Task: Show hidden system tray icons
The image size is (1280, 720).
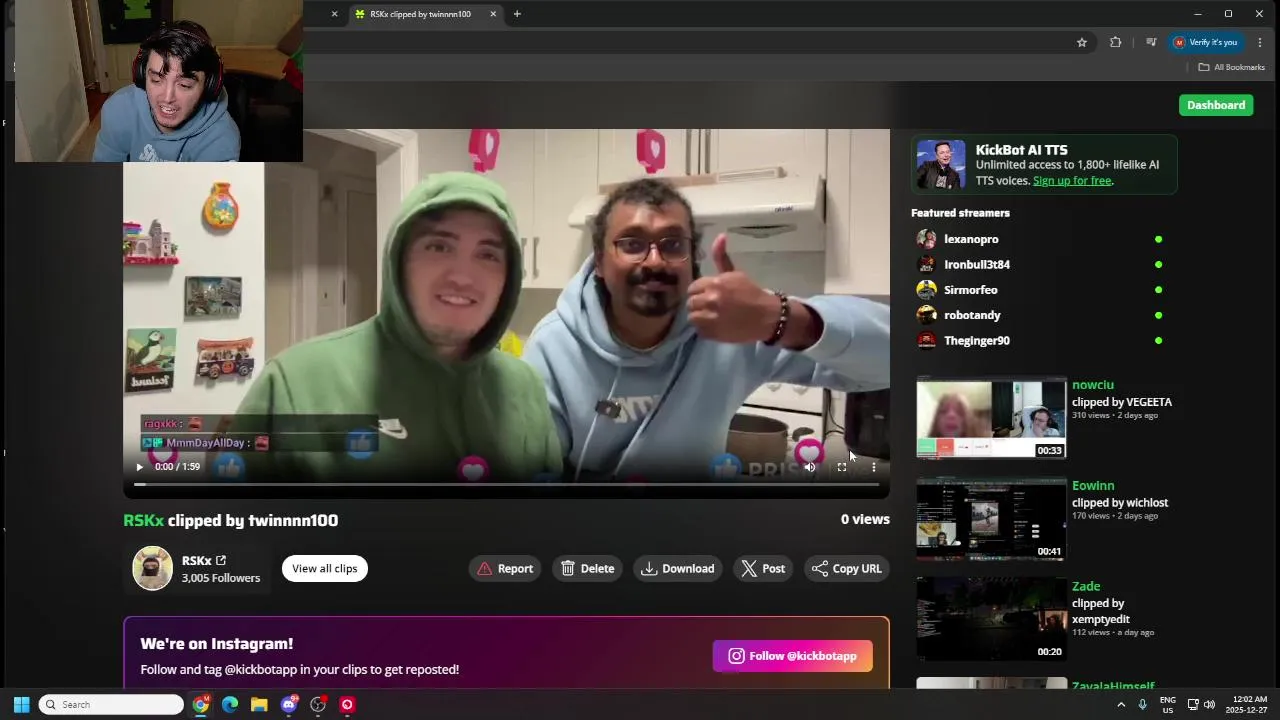Action: point(1121,705)
